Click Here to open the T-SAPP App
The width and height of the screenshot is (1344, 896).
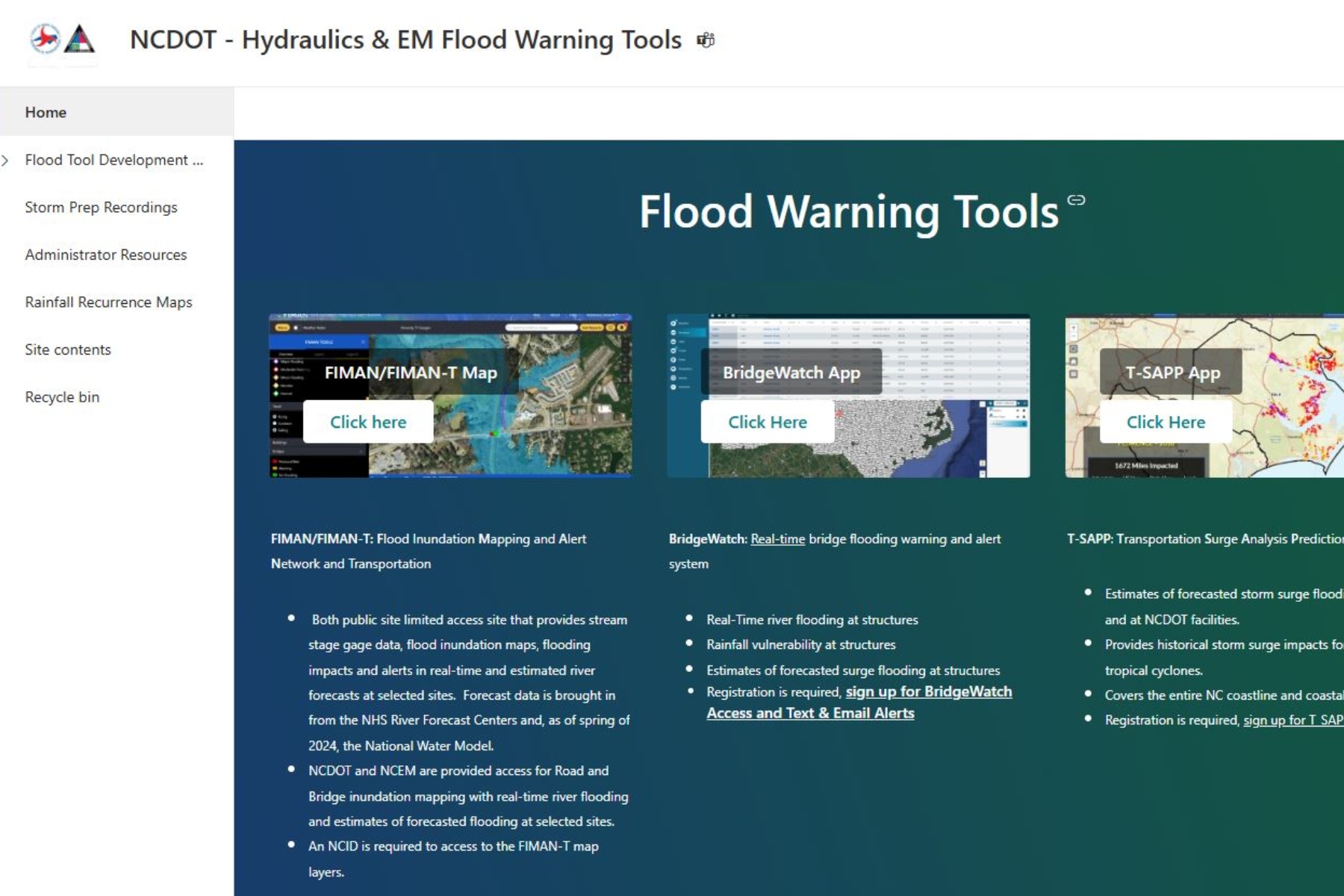click(1166, 421)
